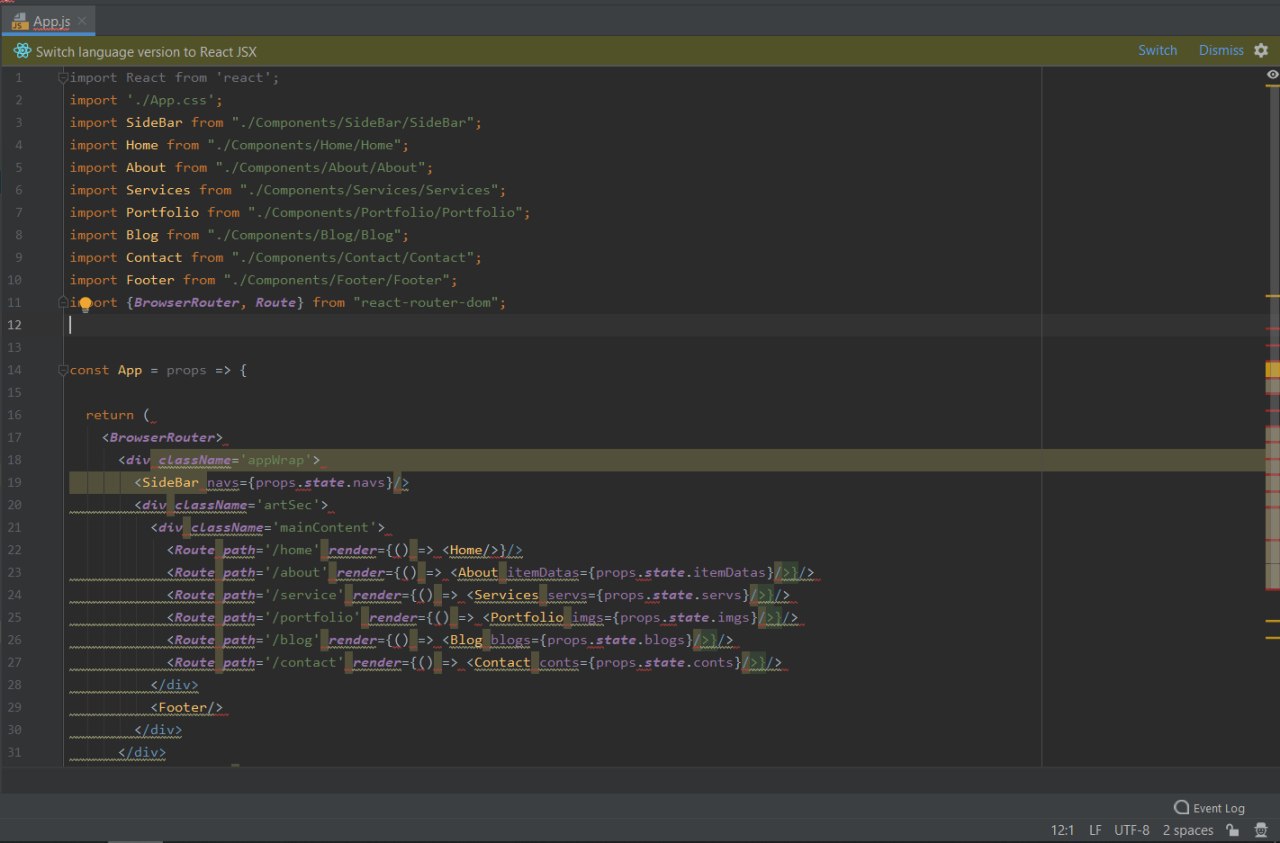Open notification settings gear icon
This screenshot has height=843, width=1280.
click(x=1261, y=50)
